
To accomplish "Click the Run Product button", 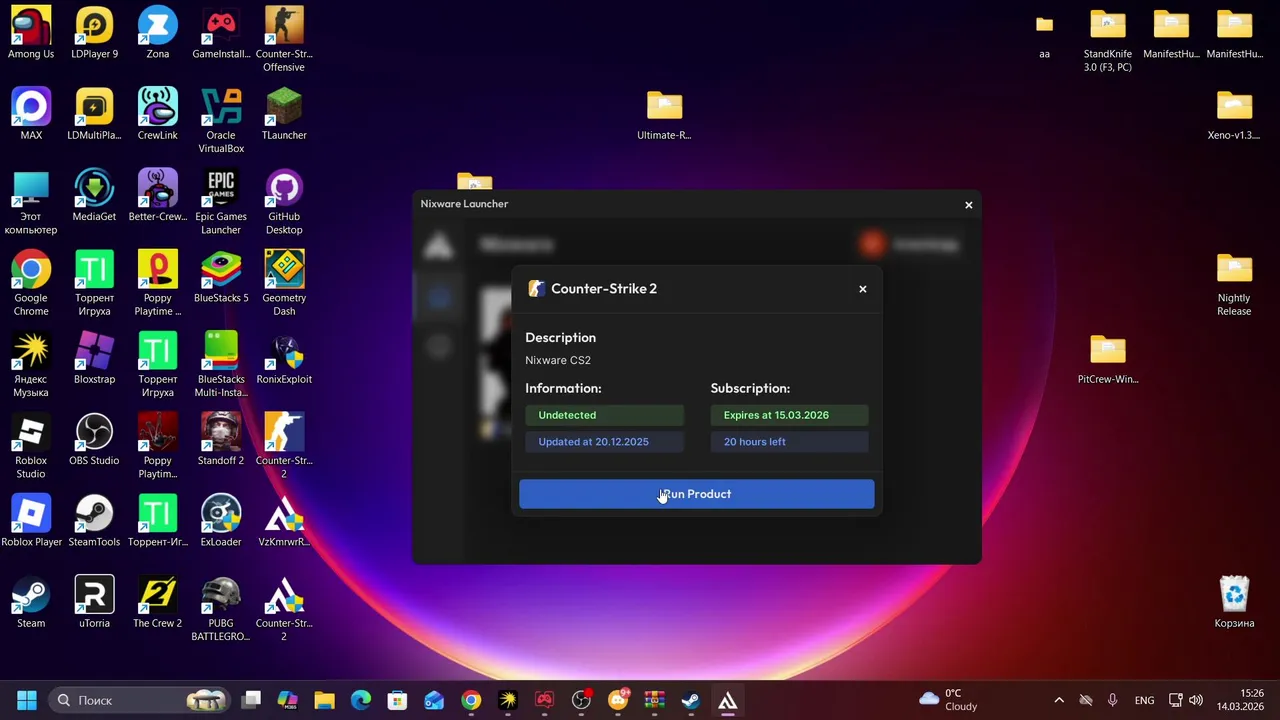I will (696, 494).
